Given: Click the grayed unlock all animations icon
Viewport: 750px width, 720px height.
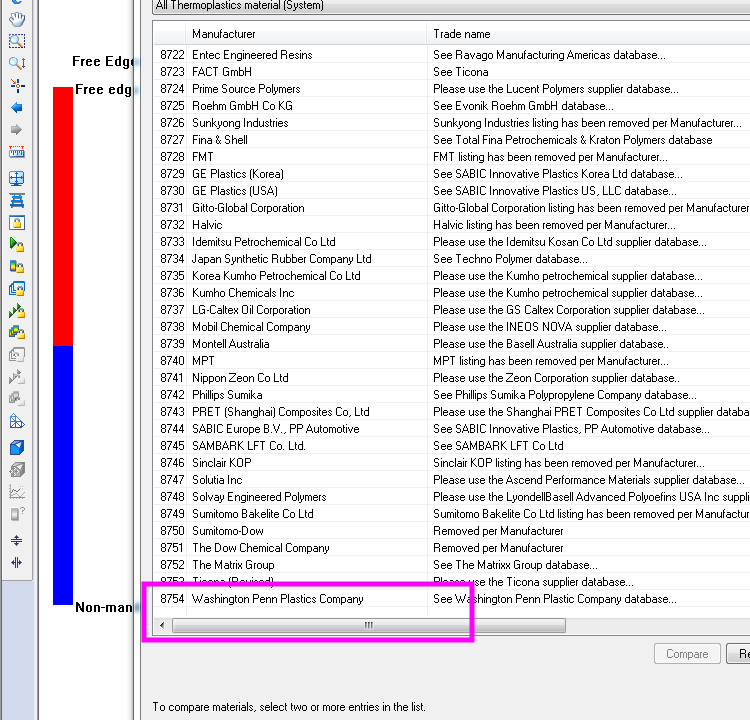Looking at the screenshot, I should click(17, 377).
